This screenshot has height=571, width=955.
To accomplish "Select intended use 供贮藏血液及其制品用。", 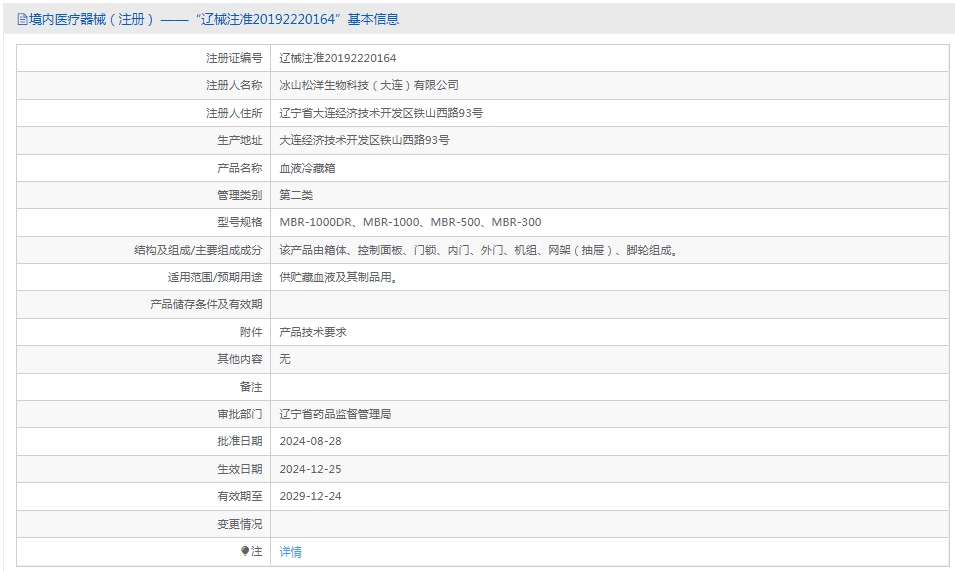I will (x=340, y=277).
